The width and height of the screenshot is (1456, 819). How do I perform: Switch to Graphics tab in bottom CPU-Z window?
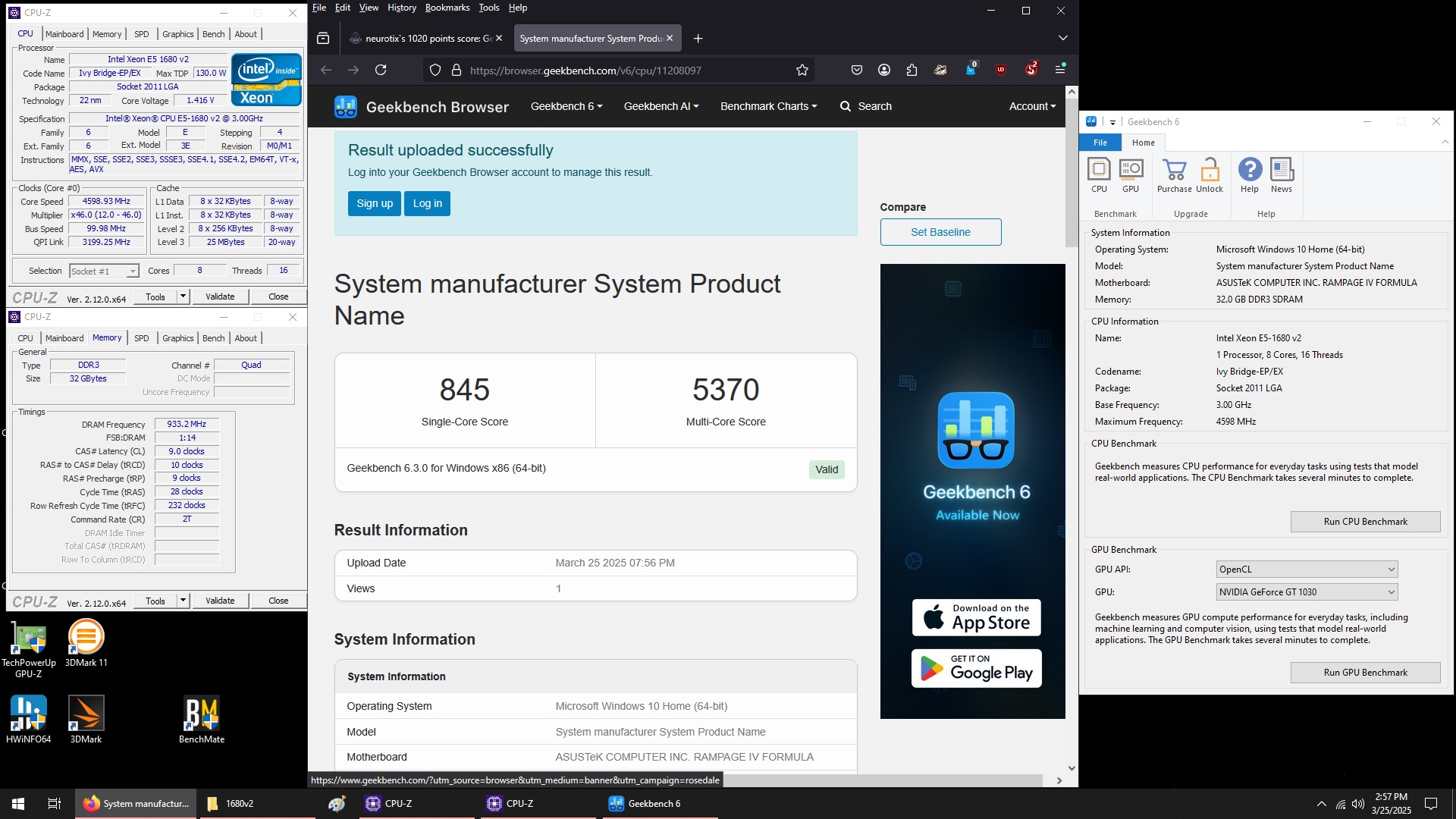pyautogui.click(x=178, y=338)
